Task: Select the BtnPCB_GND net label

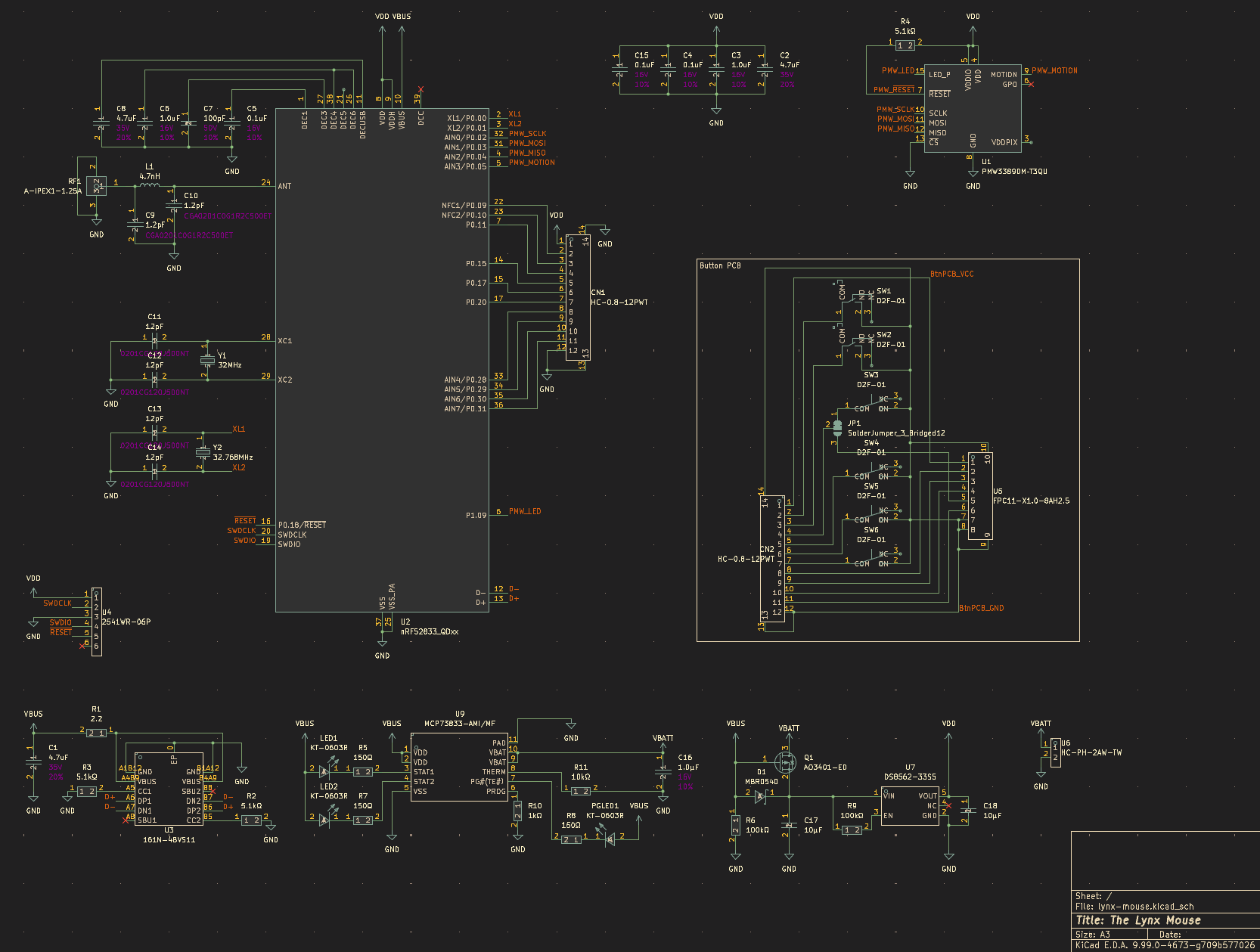Action: point(982,608)
